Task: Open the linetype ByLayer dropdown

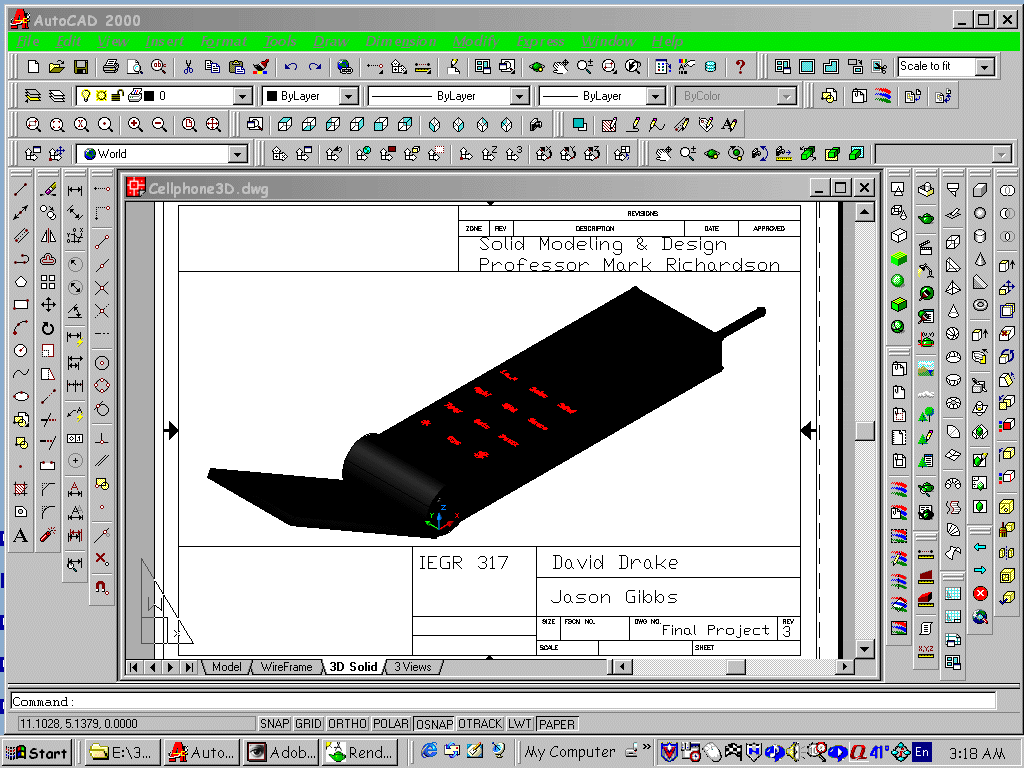Action: 520,97
